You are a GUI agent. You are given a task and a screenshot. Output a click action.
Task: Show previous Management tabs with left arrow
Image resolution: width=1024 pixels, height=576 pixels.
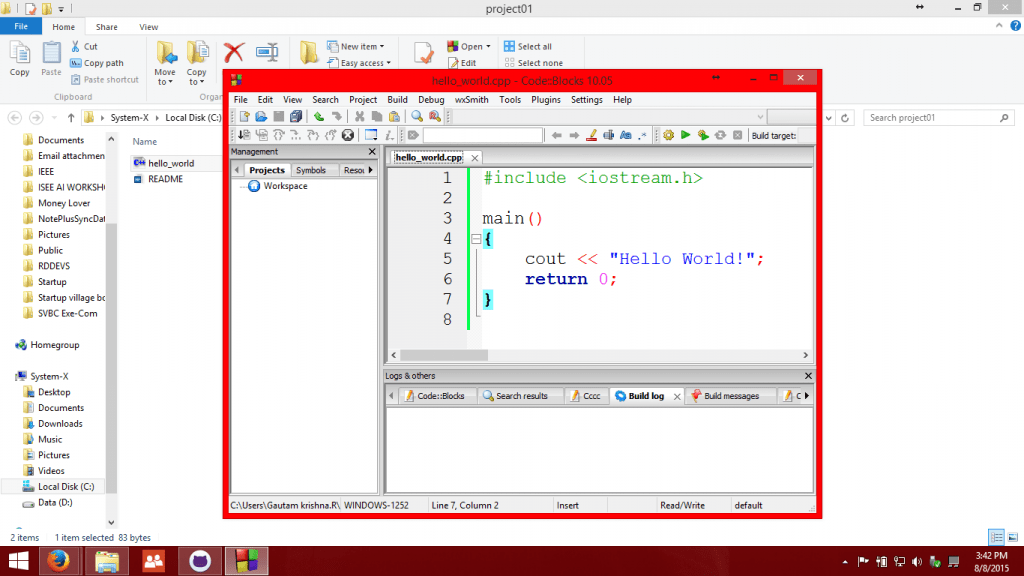pos(237,170)
